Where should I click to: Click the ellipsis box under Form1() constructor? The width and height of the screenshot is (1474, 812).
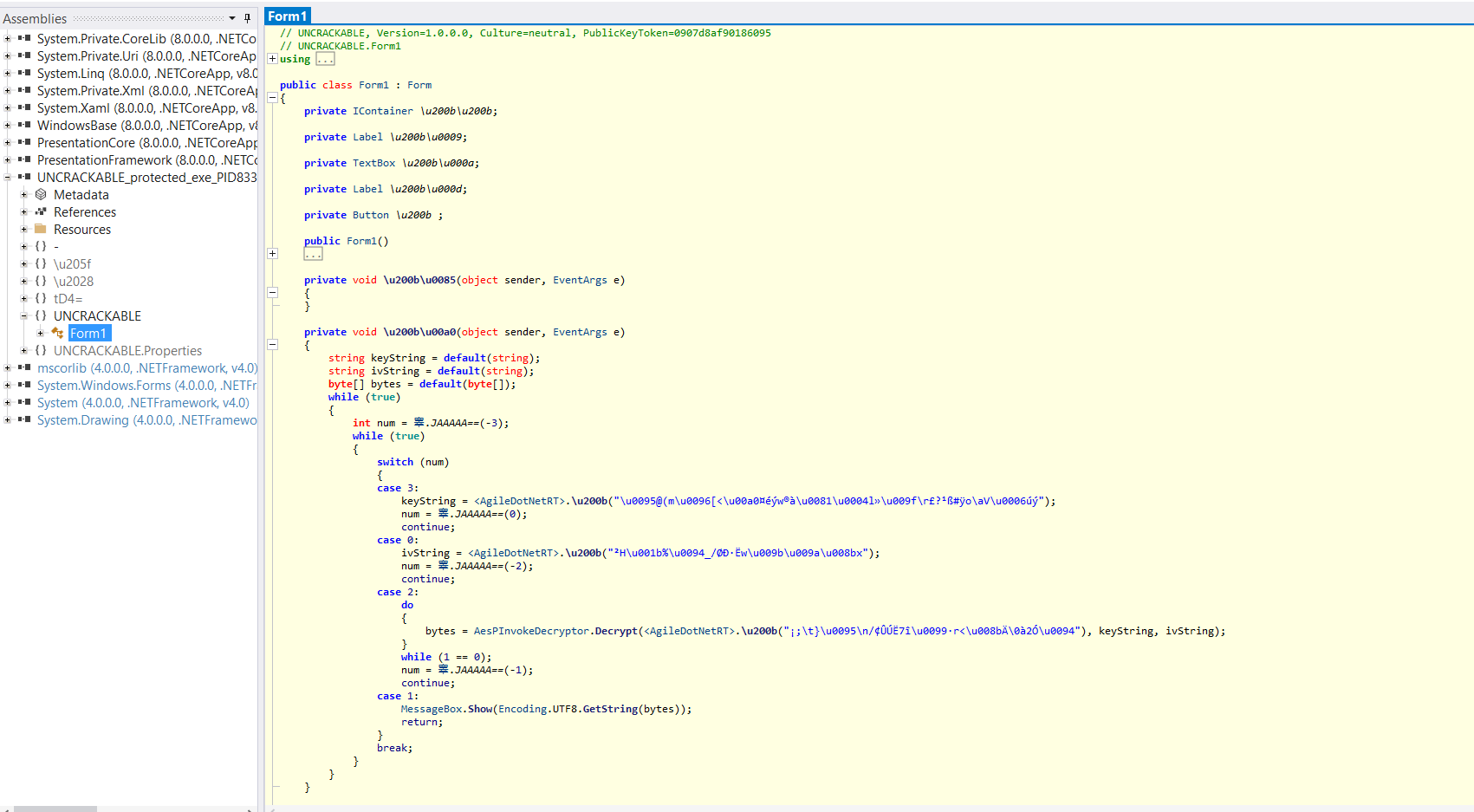pos(313,254)
